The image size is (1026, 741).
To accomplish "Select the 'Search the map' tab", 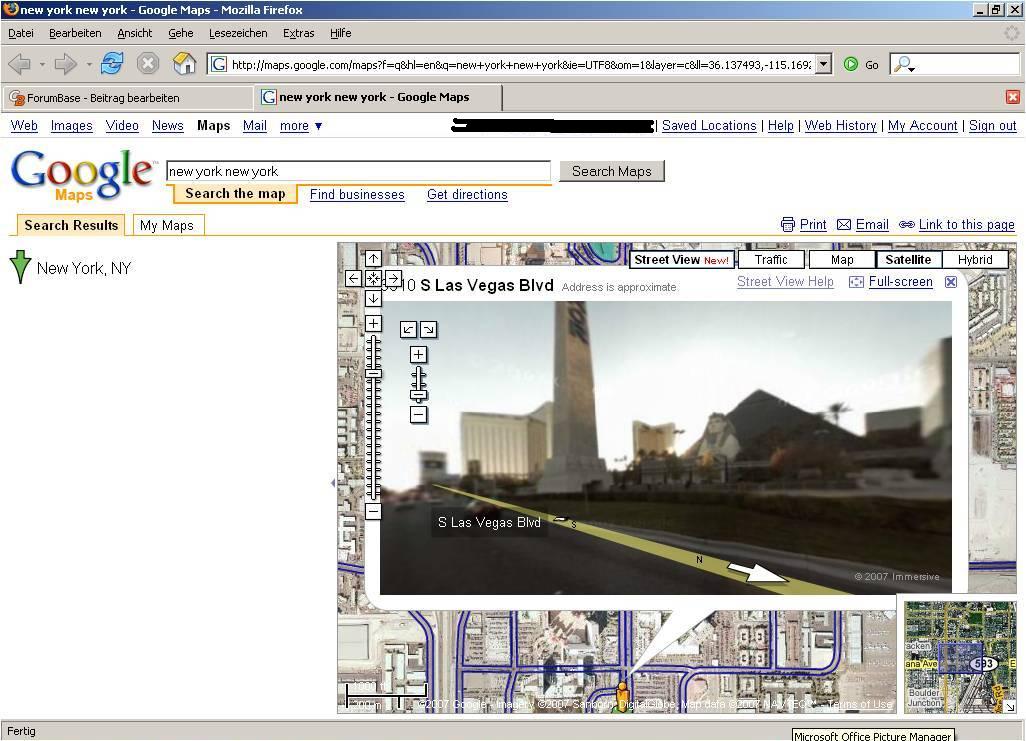I will [235, 194].
